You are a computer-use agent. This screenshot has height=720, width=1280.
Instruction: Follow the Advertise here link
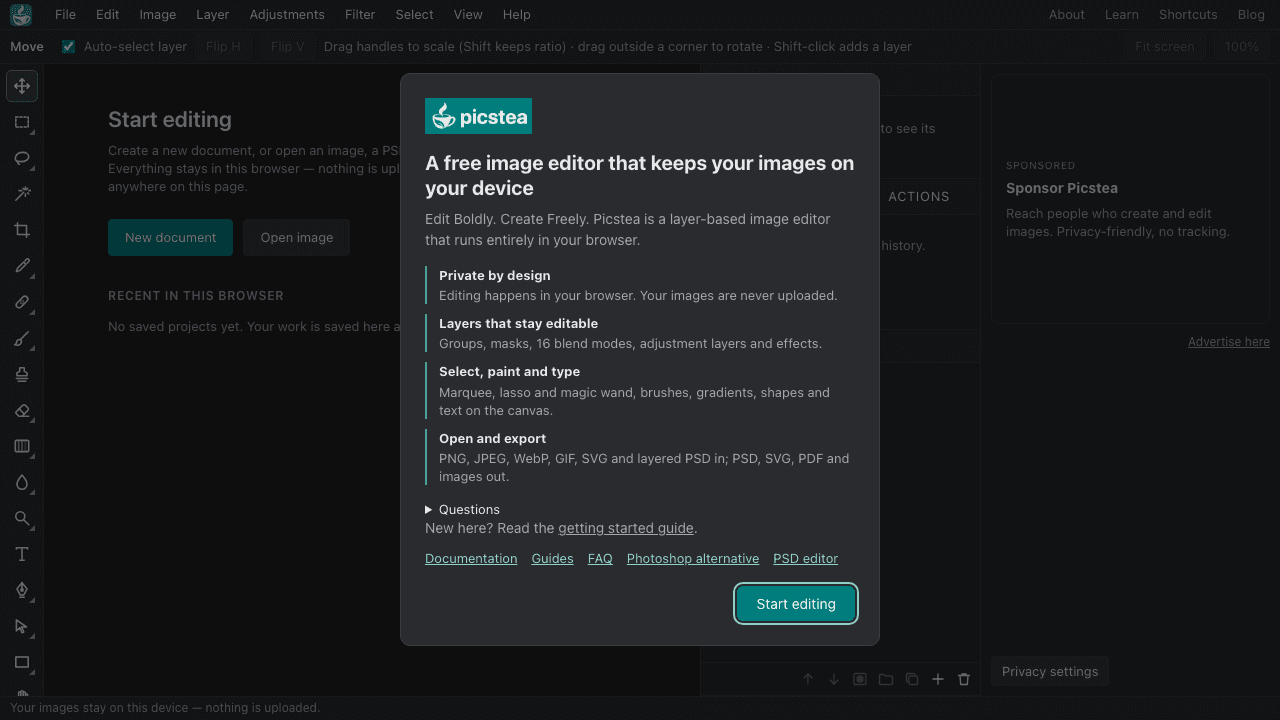(x=1229, y=342)
